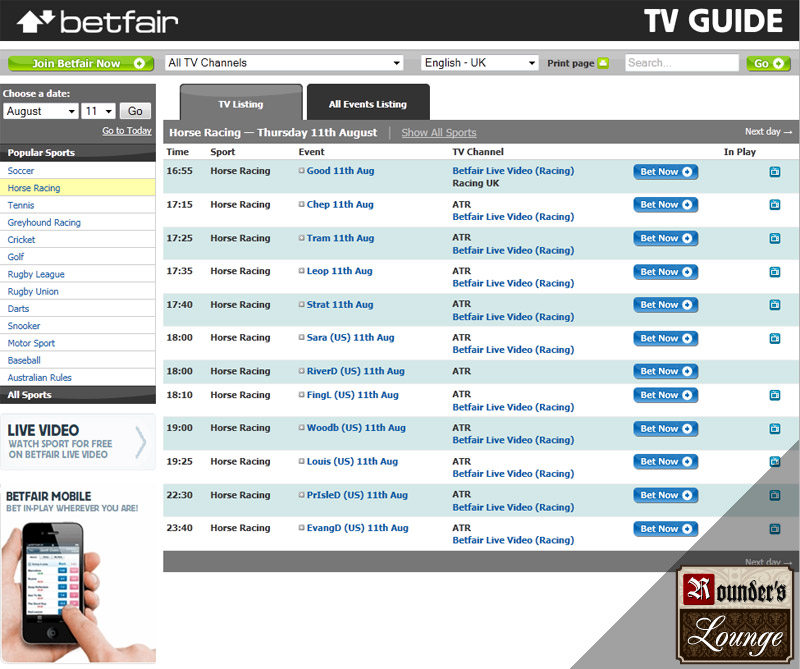Open the day 11 date dropdown
This screenshot has height=669, width=800.
point(99,111)
